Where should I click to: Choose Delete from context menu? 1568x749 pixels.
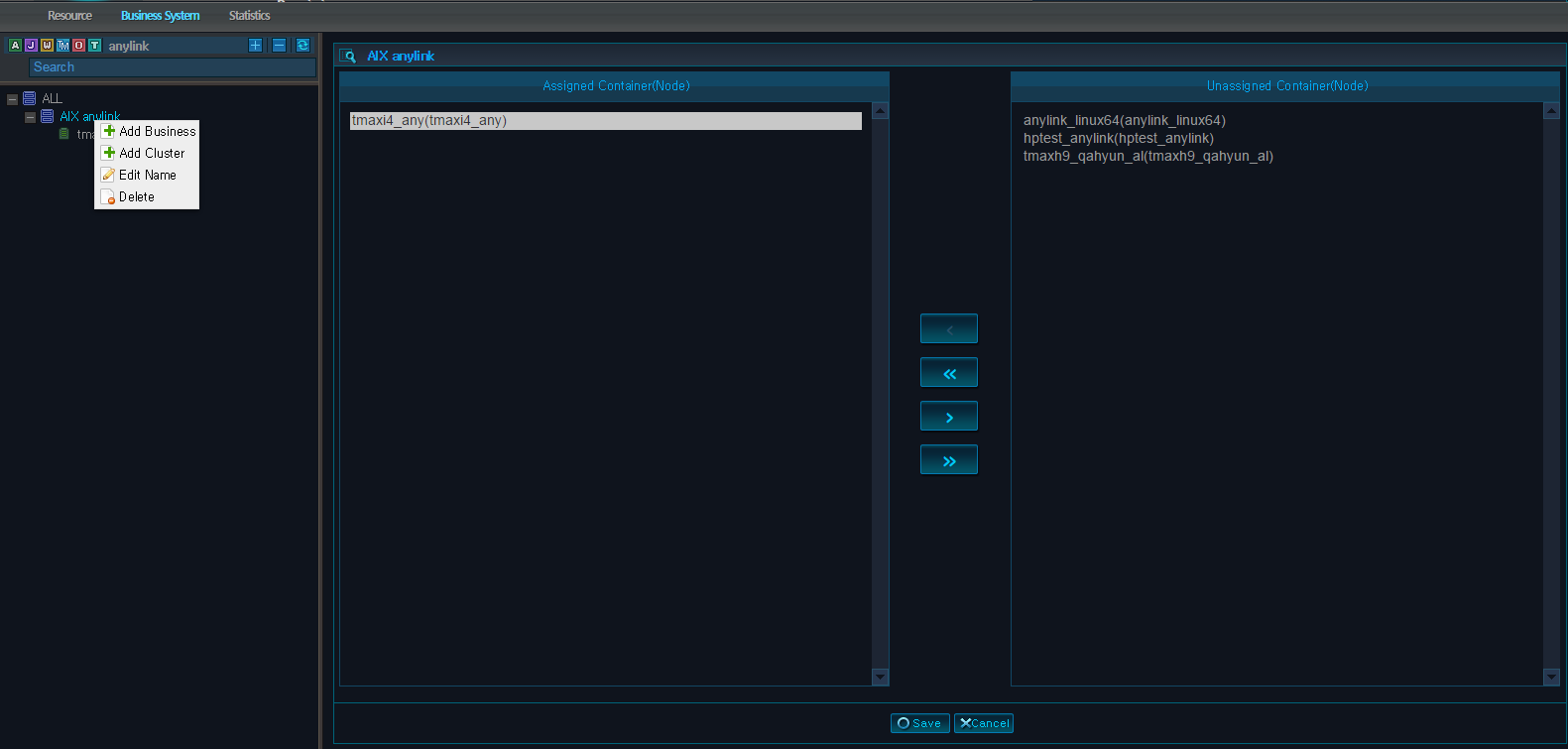(x=147, y=196)
